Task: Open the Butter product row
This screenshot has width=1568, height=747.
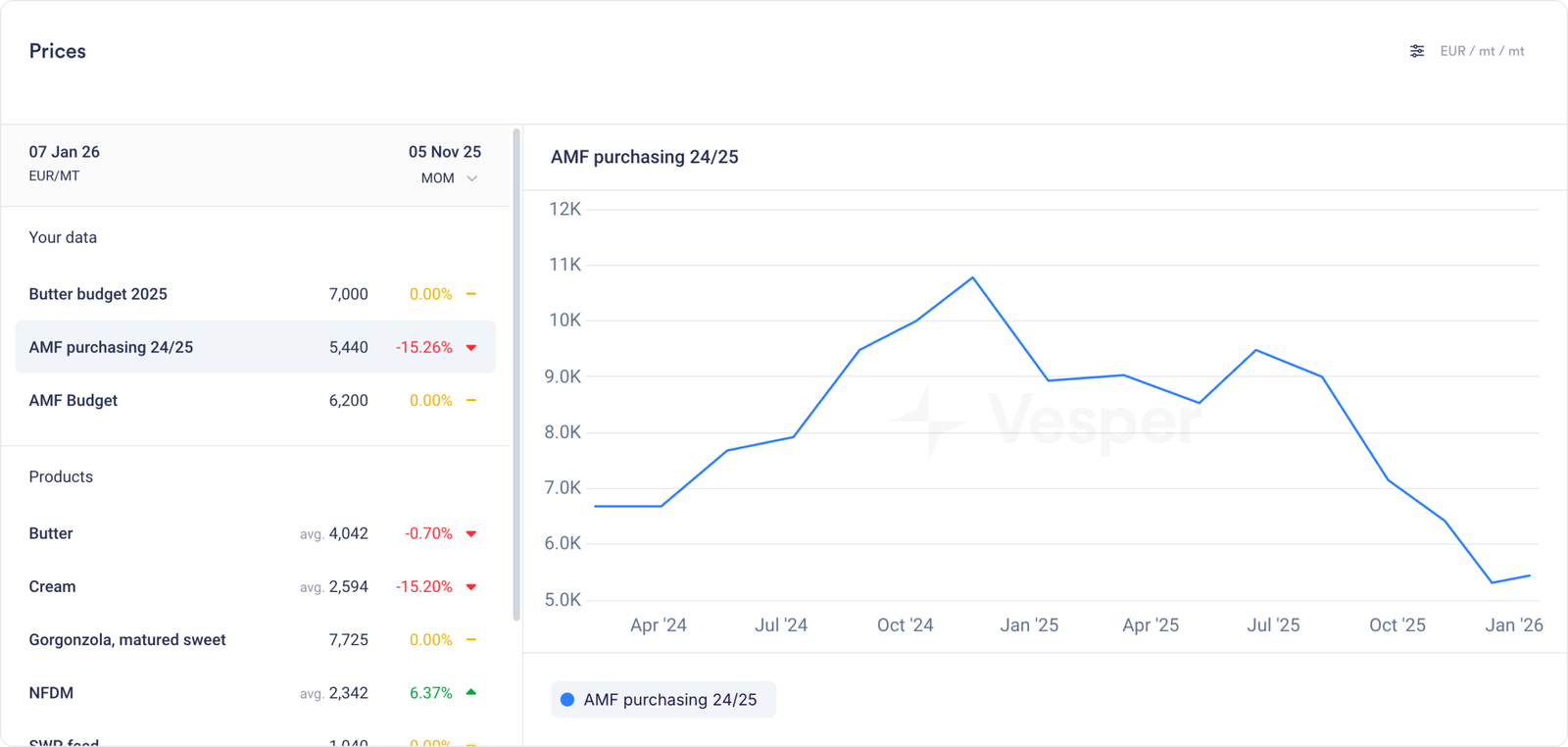Action: (x=51, y=533)
